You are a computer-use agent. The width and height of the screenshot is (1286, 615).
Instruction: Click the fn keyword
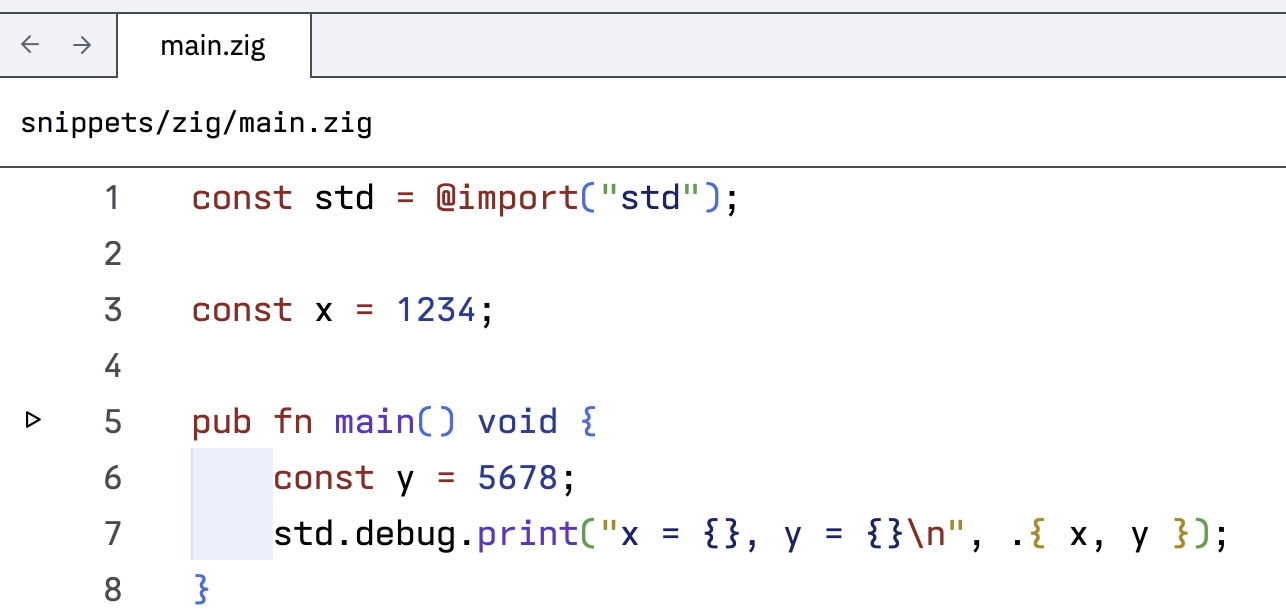tap(293, 422)
